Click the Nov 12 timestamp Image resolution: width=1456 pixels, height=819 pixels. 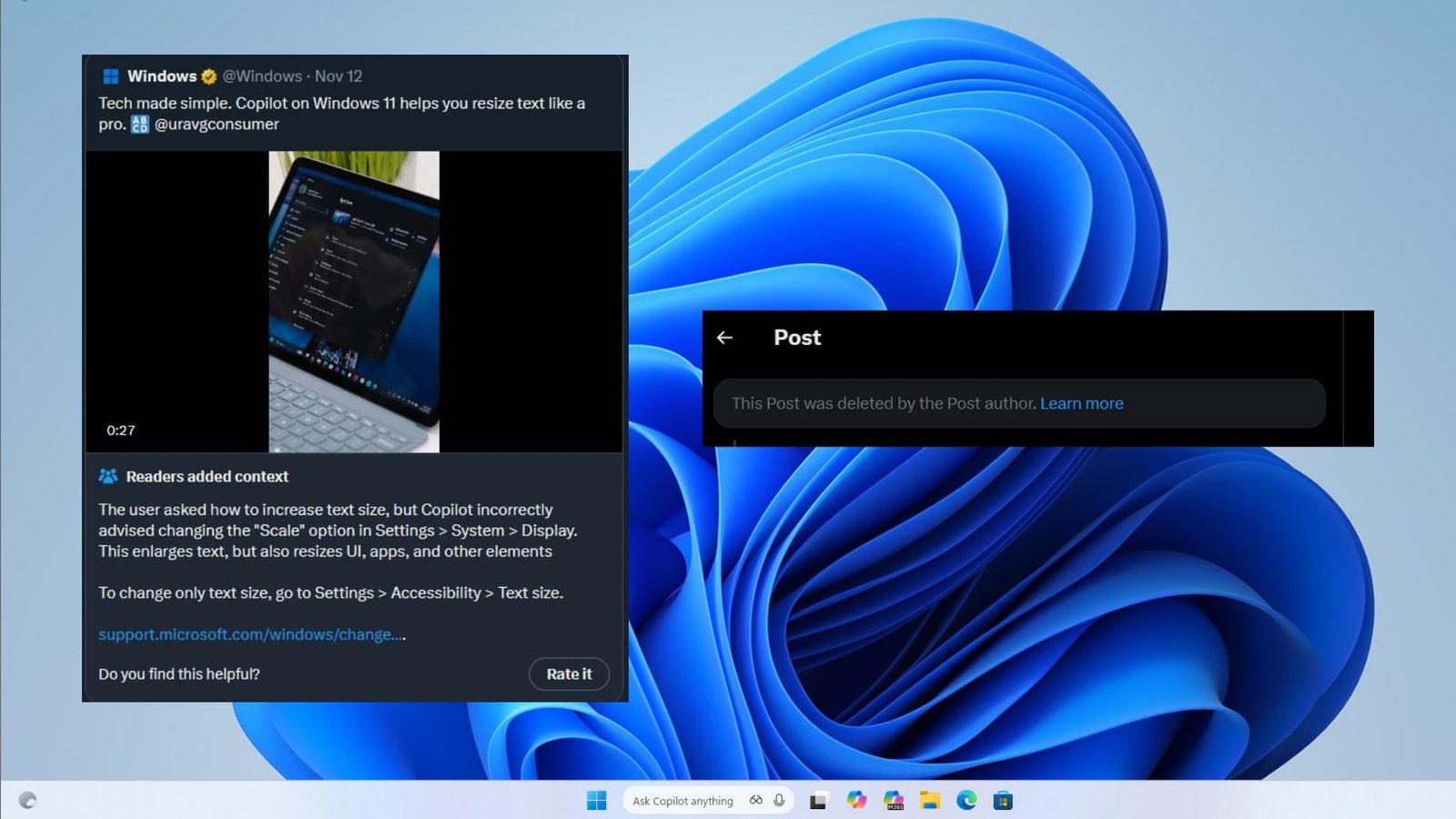[x=340, y=76]
